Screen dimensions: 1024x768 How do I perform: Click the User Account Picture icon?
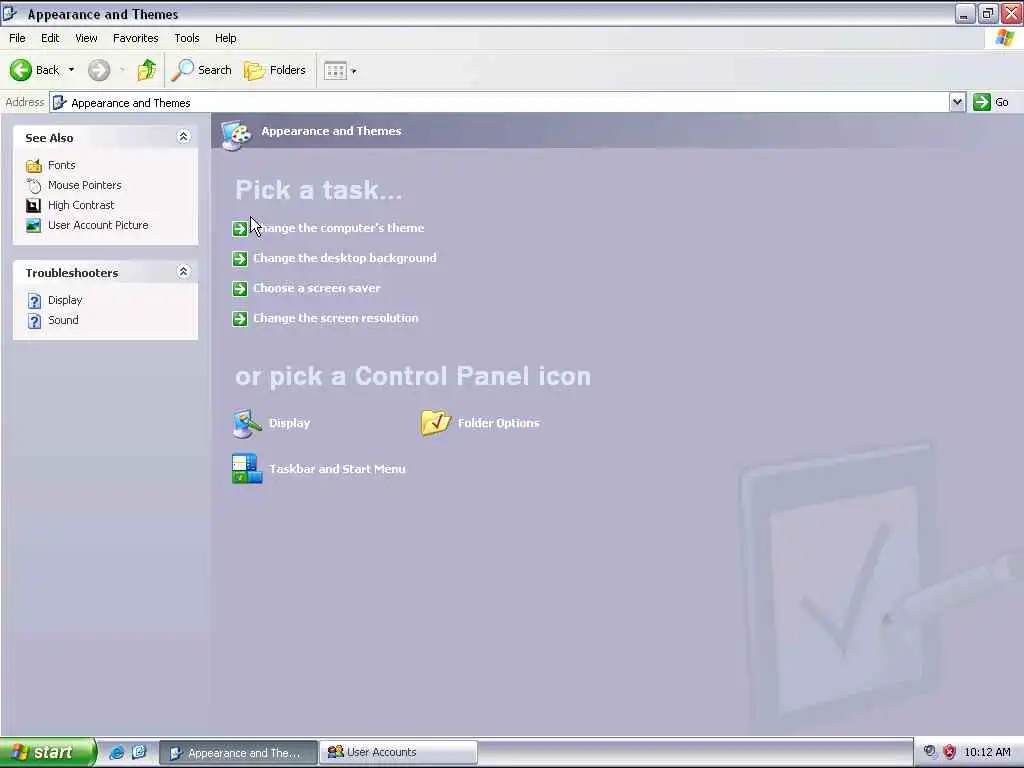point(33,225)
